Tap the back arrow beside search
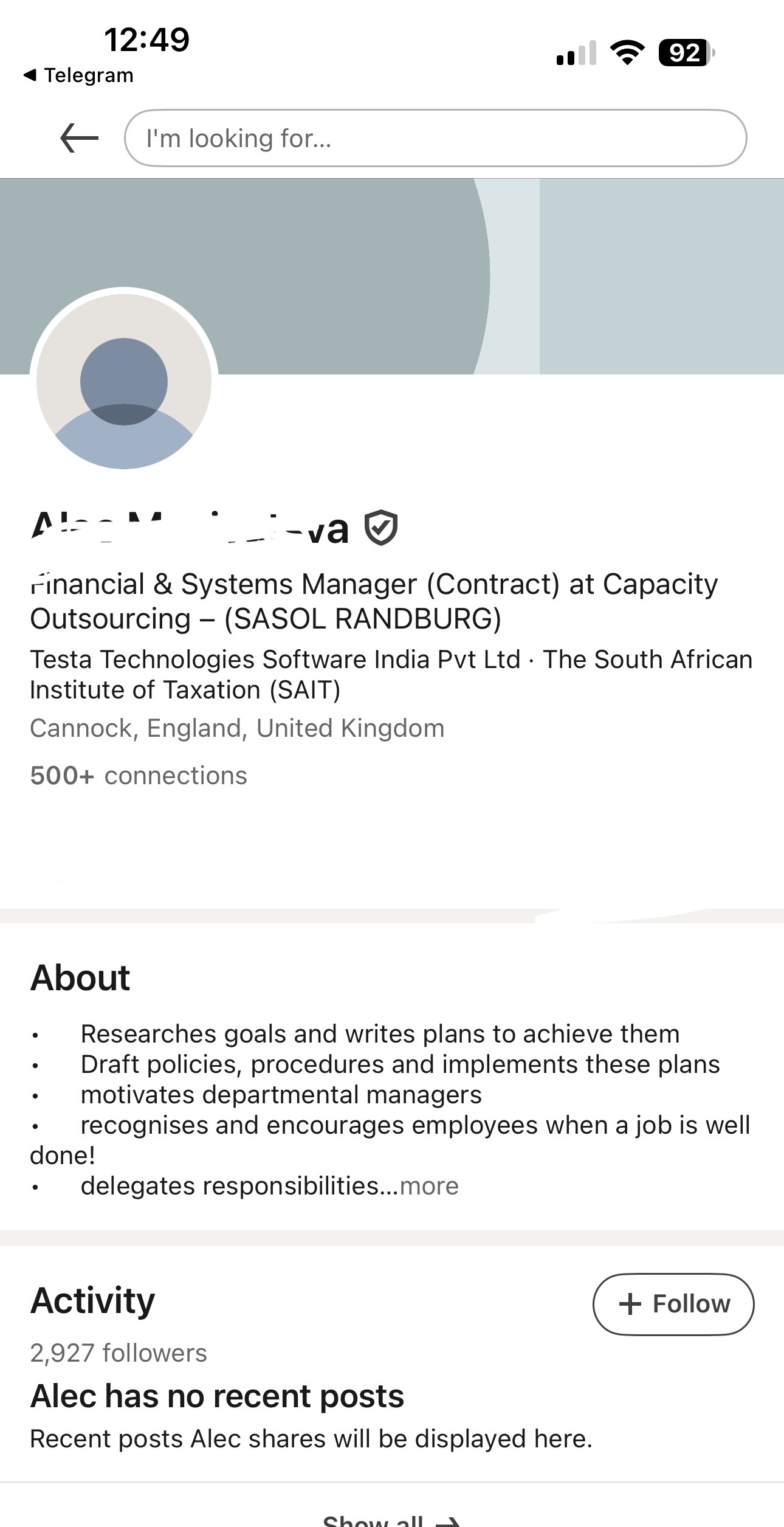 coord(80,138)
